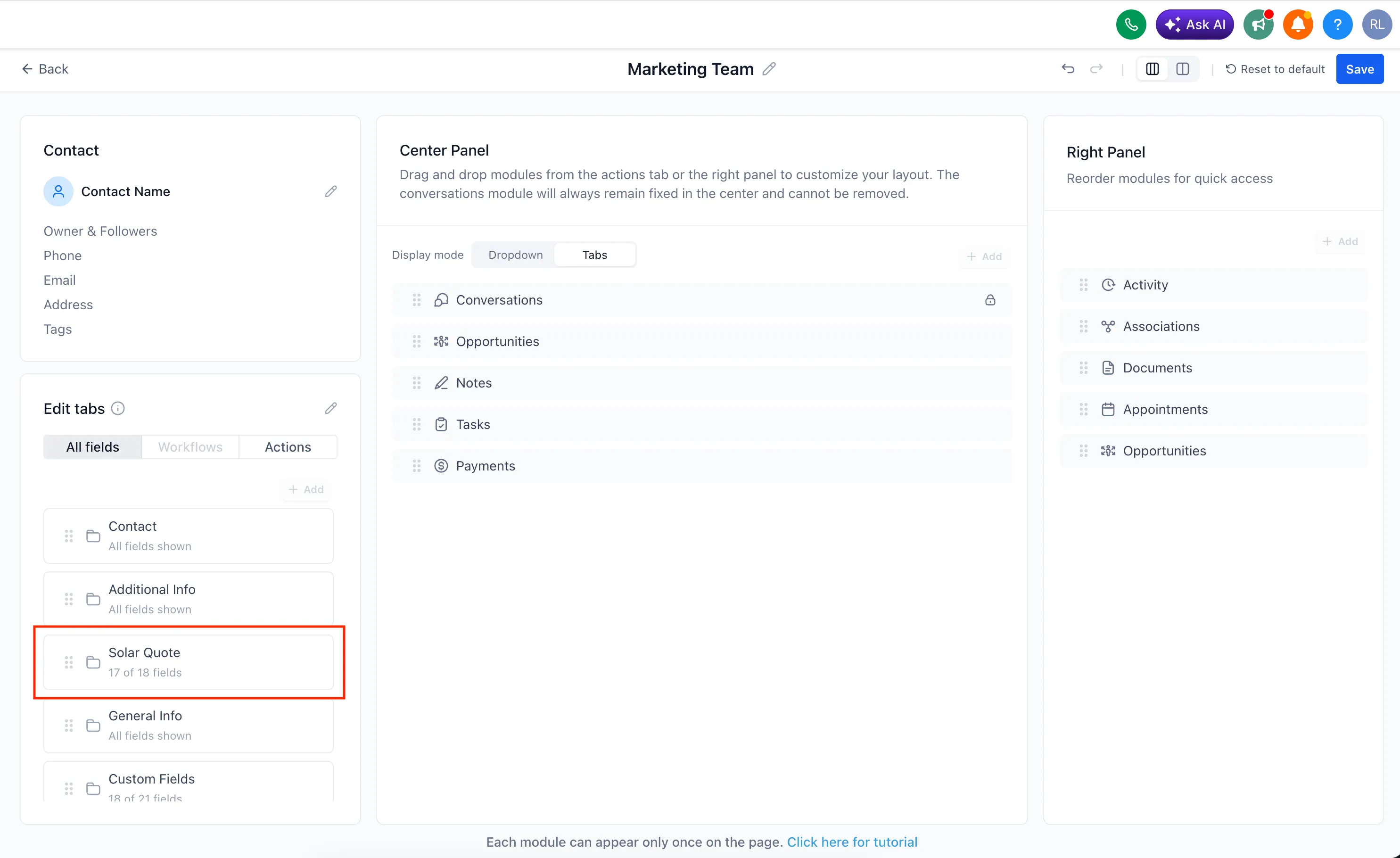Keep Tabs selected in Display mode
The height and width of the screenshot is (858, 1400).
pyautogui.click(x=595, y=255)
